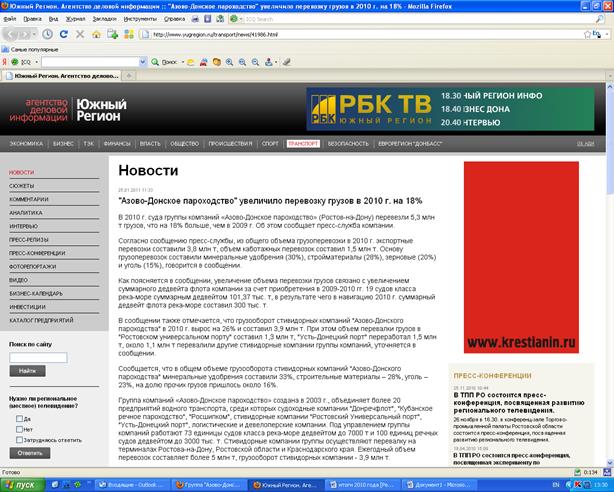Screen dimensions: 614x492
Task: Check the Нет poll option
Action: click(19, 429)
